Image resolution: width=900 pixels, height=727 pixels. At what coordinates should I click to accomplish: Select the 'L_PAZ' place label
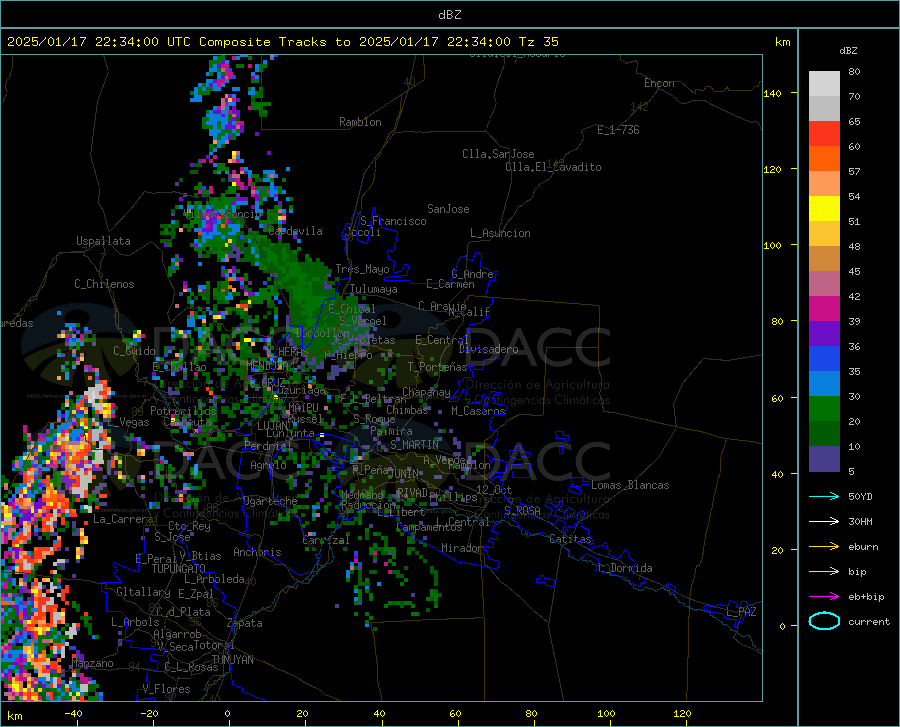(x=741, y=612)
